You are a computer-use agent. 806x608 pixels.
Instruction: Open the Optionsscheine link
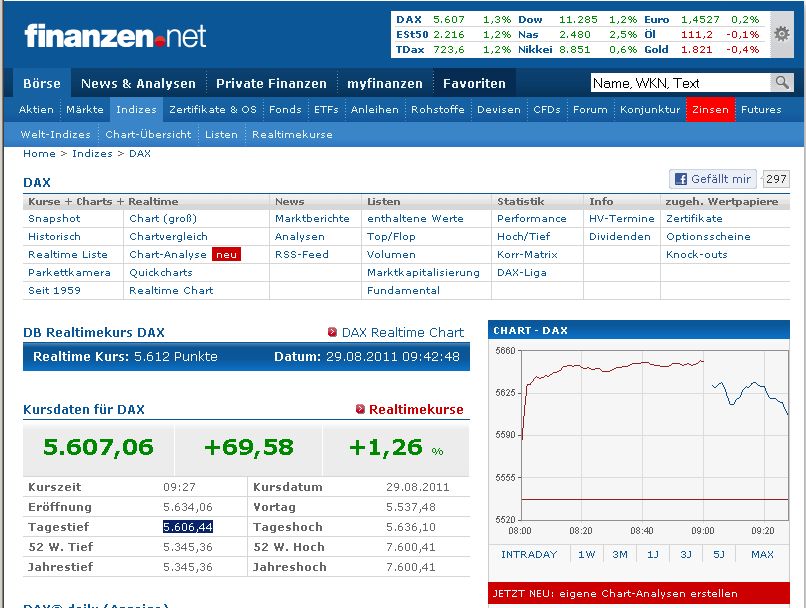708,236
